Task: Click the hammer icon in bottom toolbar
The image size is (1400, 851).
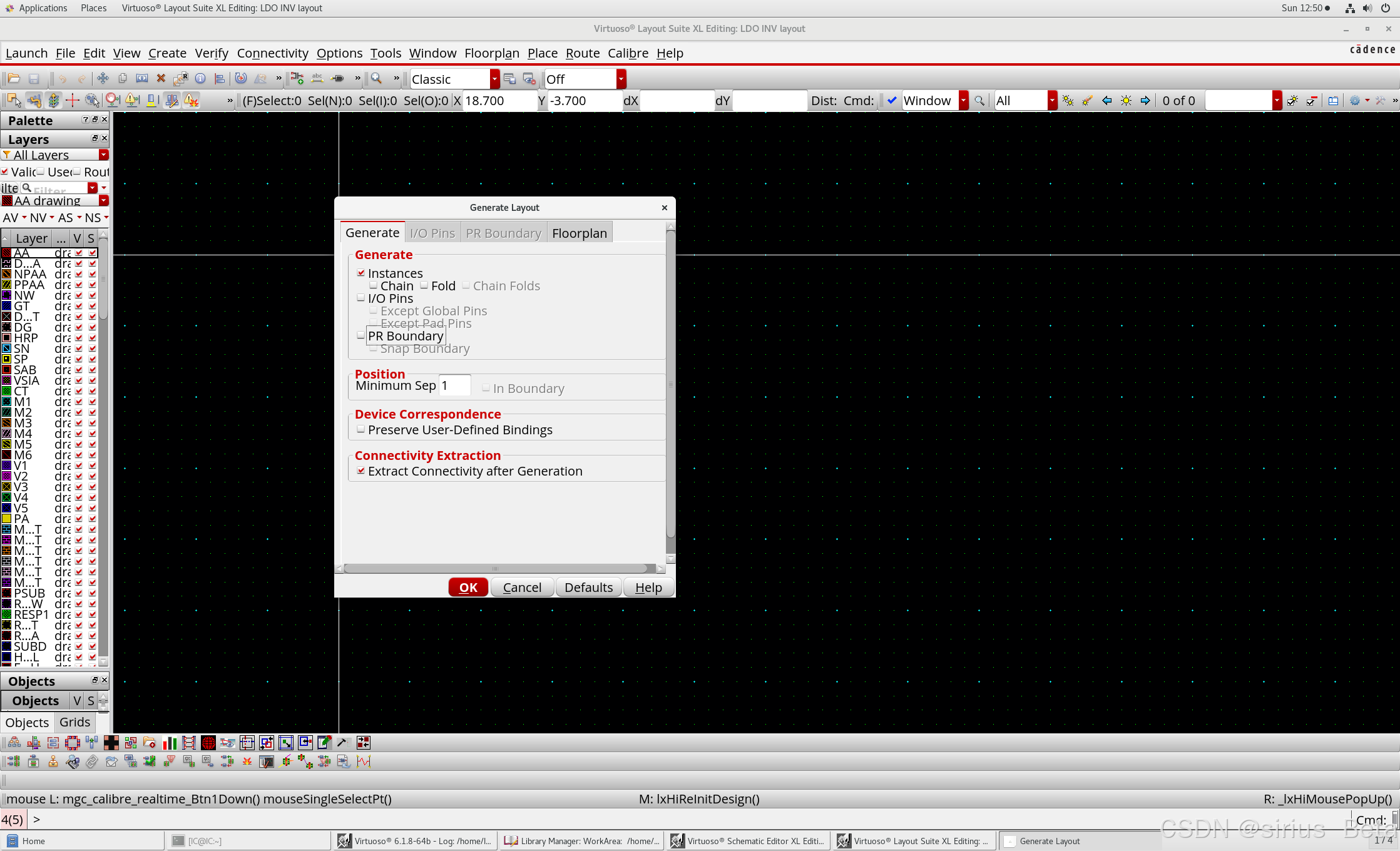Action: 342,743
